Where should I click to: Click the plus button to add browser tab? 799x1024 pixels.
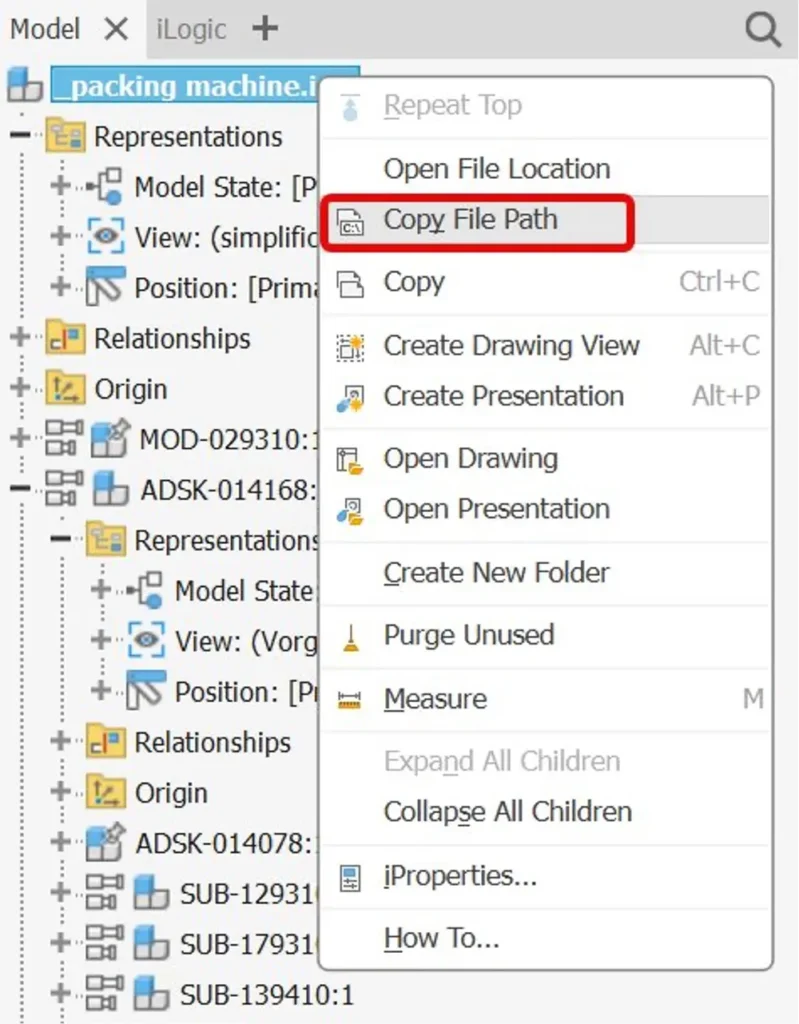tap(264, 29)
